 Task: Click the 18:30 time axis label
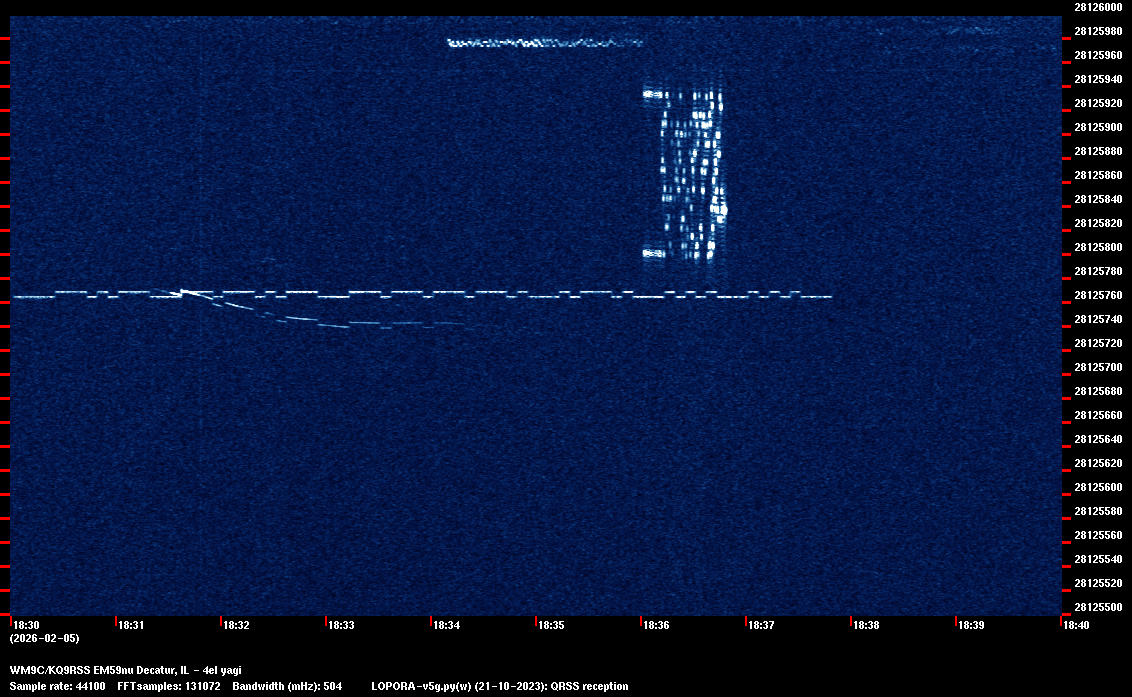[x=25, y=625]
